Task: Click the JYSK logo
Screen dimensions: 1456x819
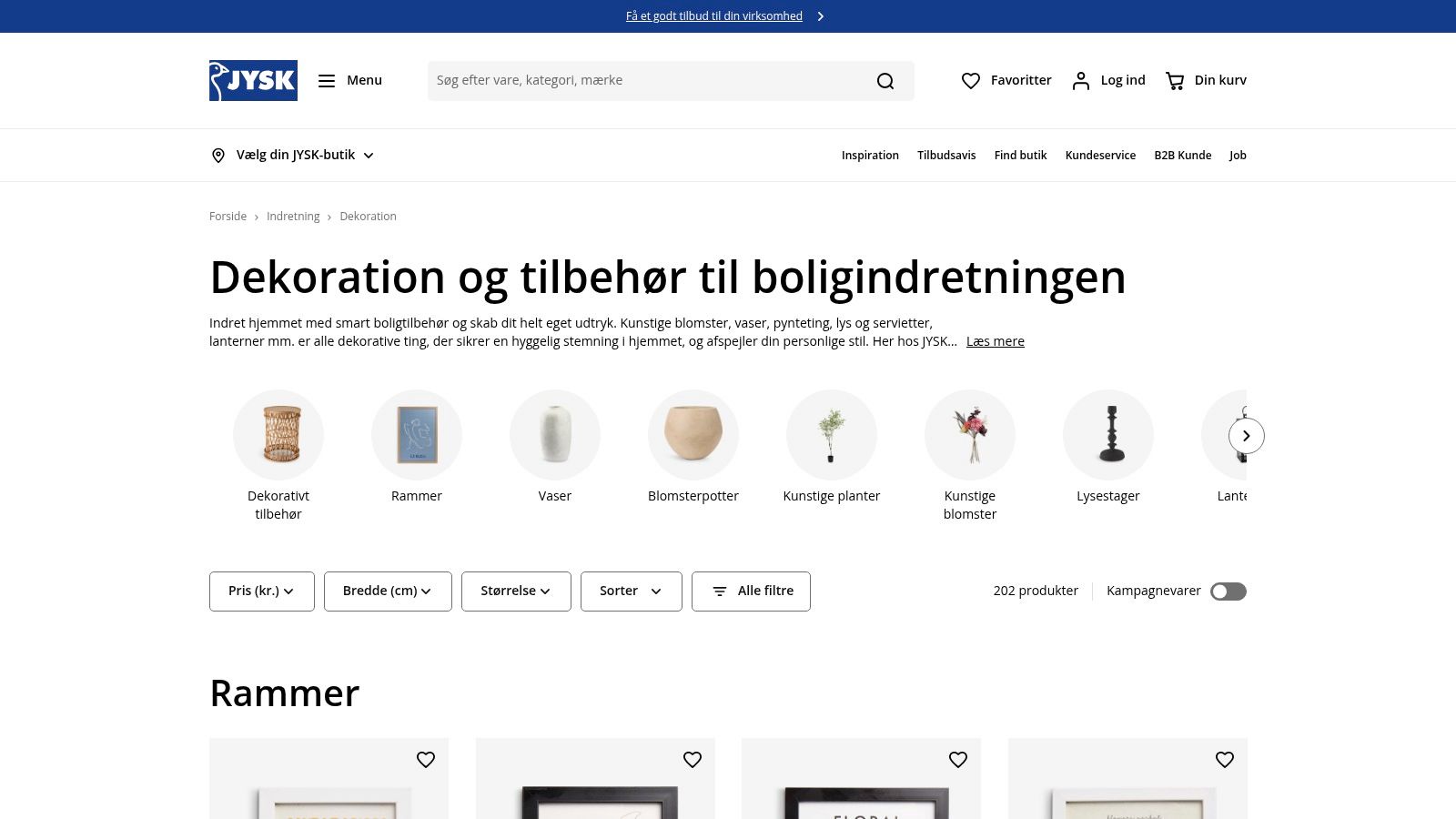Action: point(253,80)
